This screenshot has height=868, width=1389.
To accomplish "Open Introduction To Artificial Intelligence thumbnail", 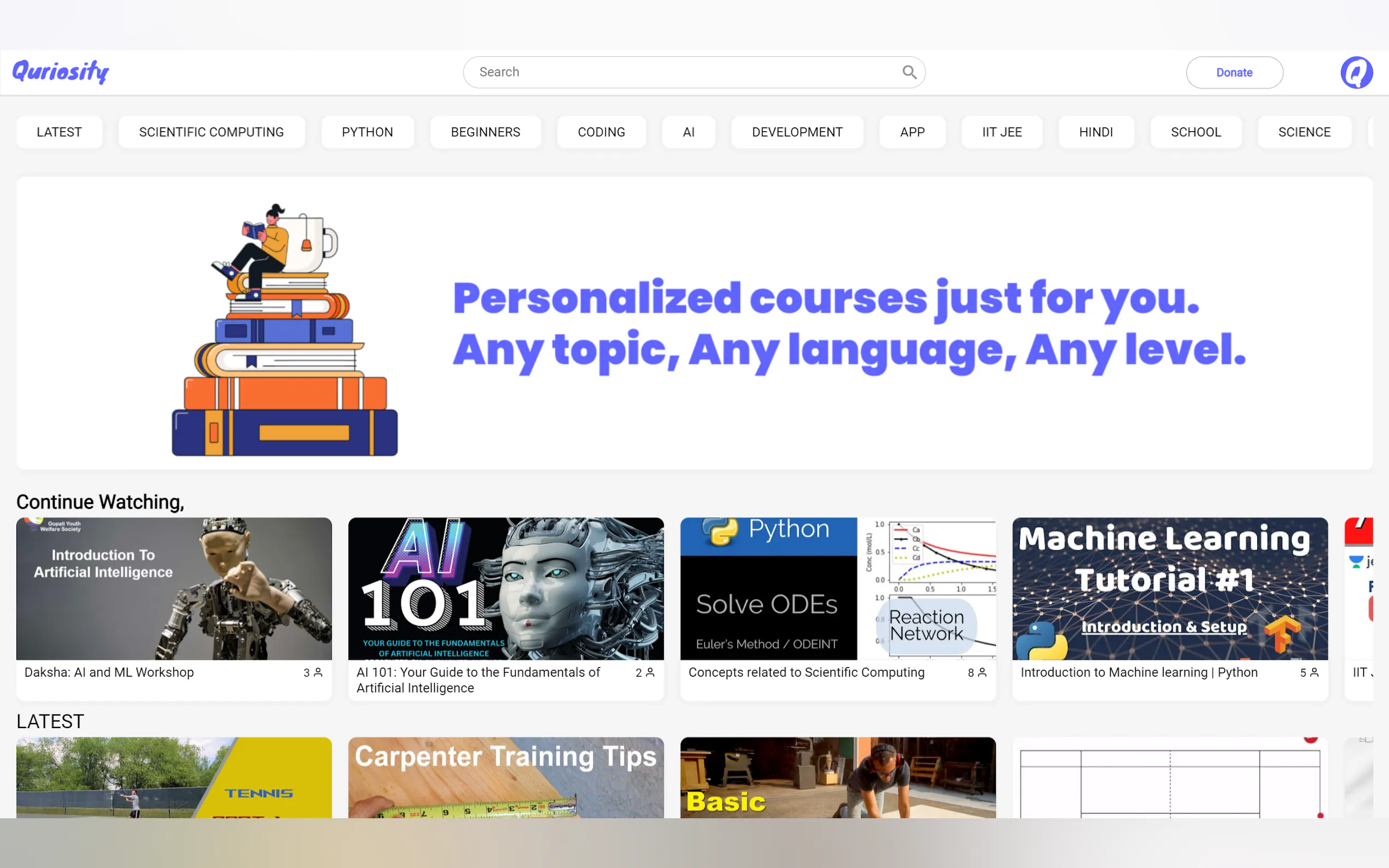I will (x=173, y=589).
